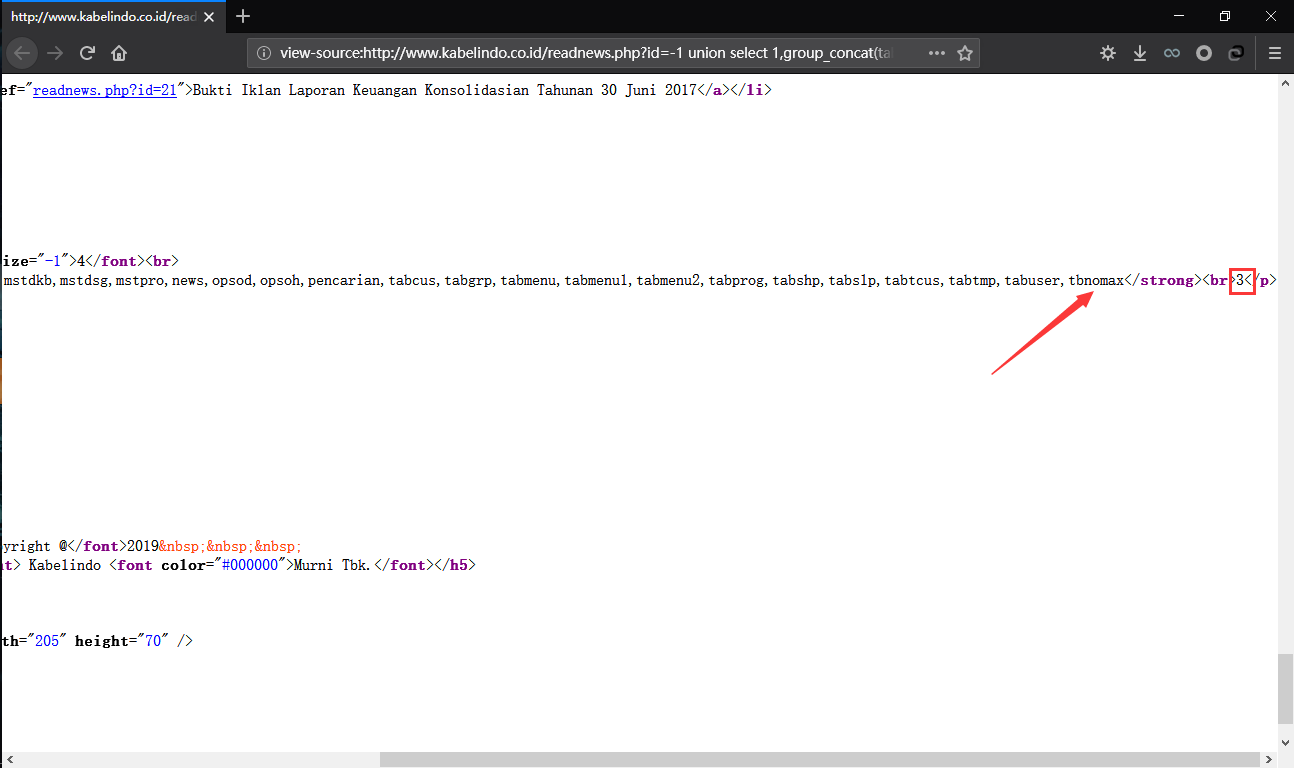Click the infinity-shaped extension icon

tap(1172, 53)
